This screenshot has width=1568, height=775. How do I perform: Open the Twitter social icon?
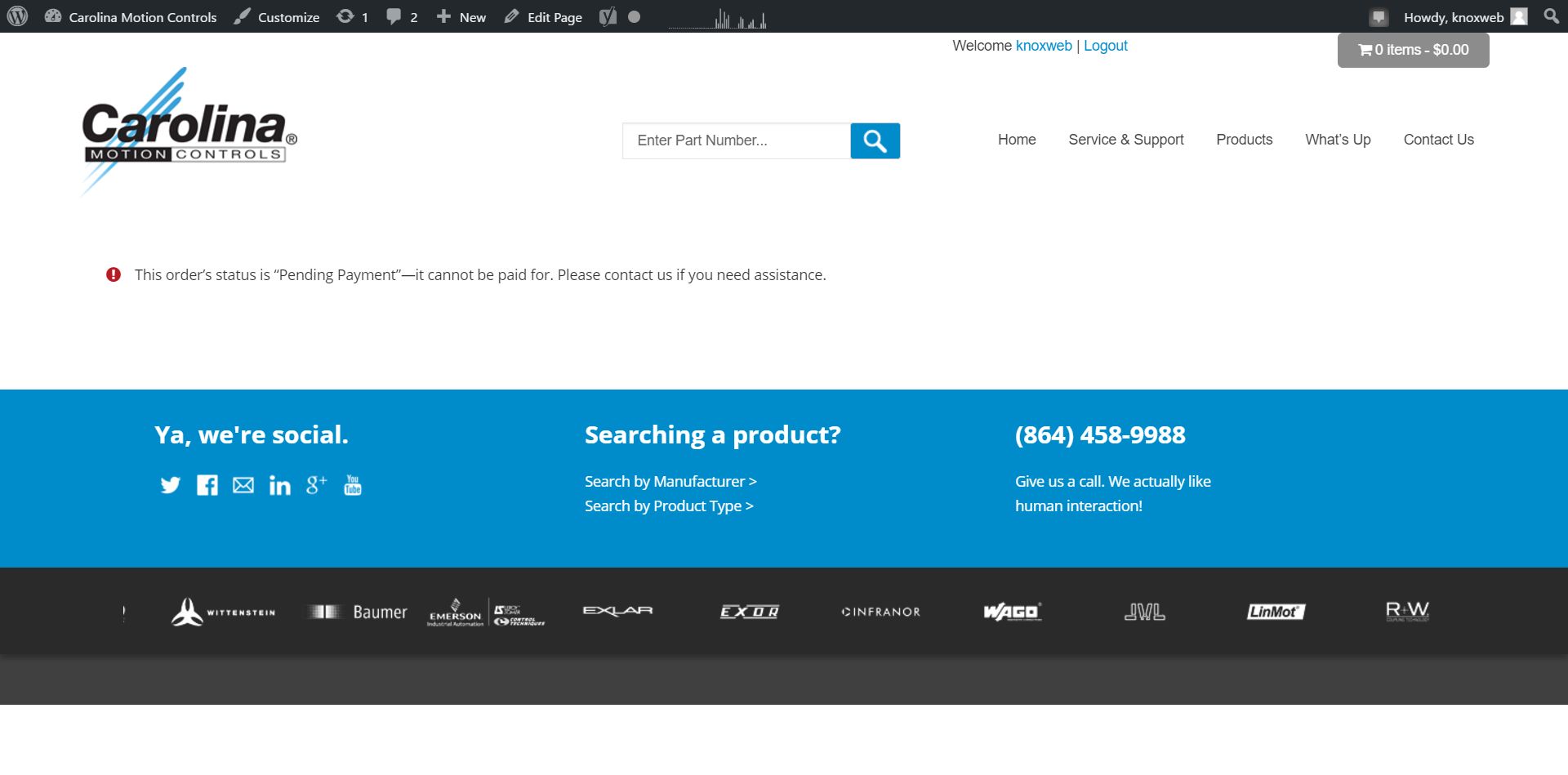[170, 485]
